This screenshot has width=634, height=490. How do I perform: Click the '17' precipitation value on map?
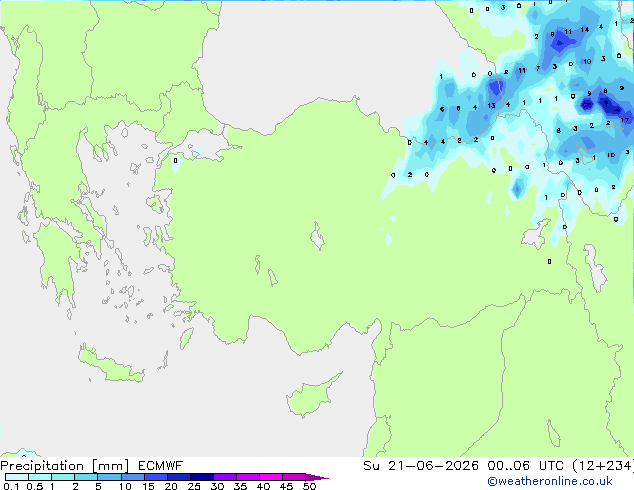point(625,120)
